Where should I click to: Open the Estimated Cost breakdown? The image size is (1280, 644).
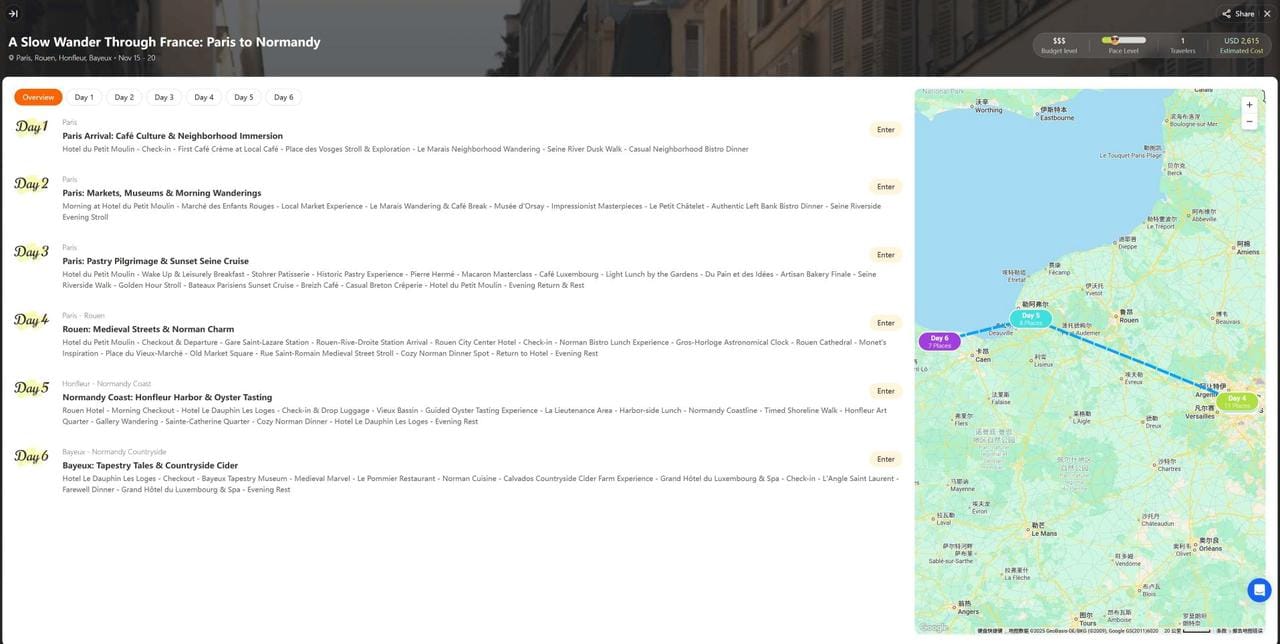(1241, 45)
